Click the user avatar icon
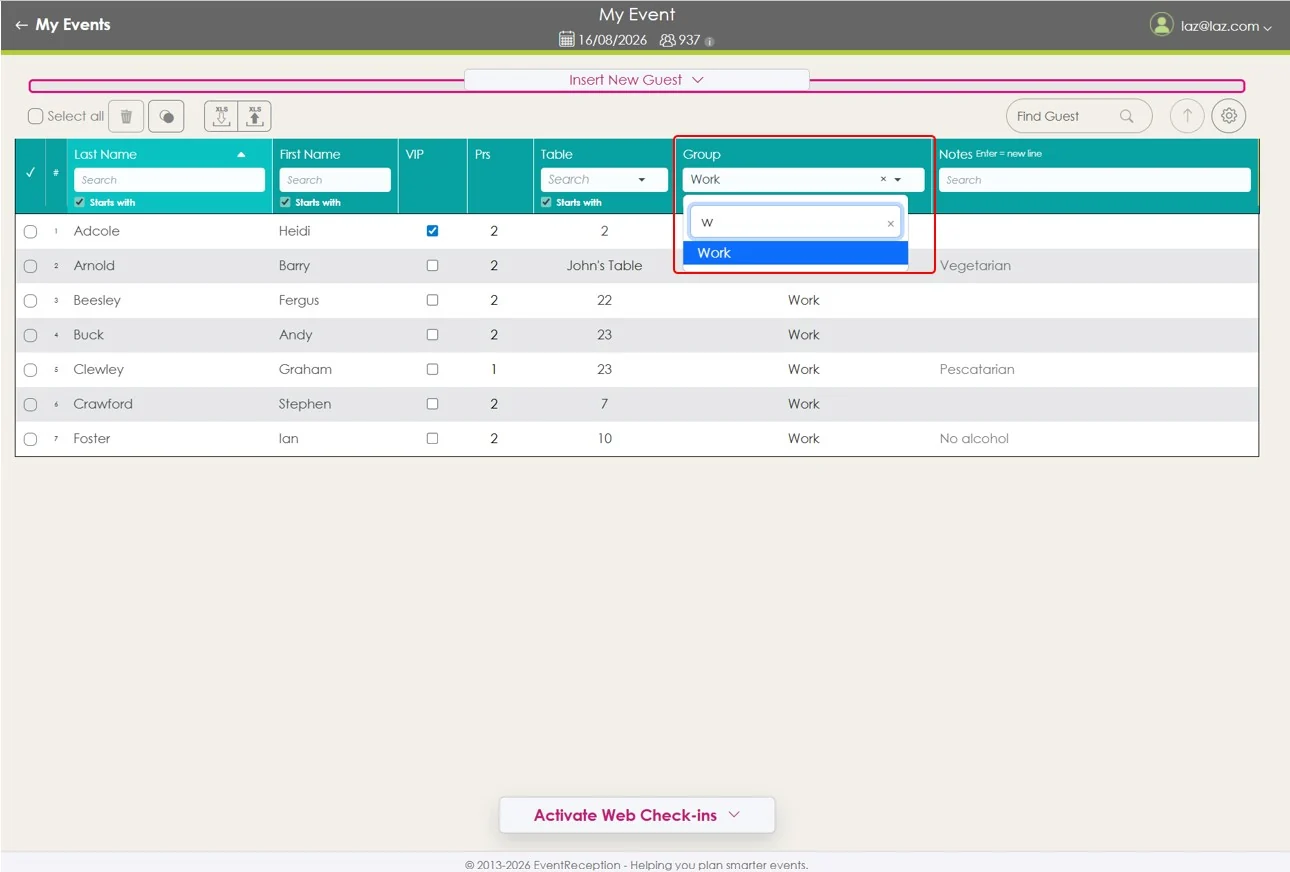The width and height of the screenshot is (1290, 872). point(1161,25)
